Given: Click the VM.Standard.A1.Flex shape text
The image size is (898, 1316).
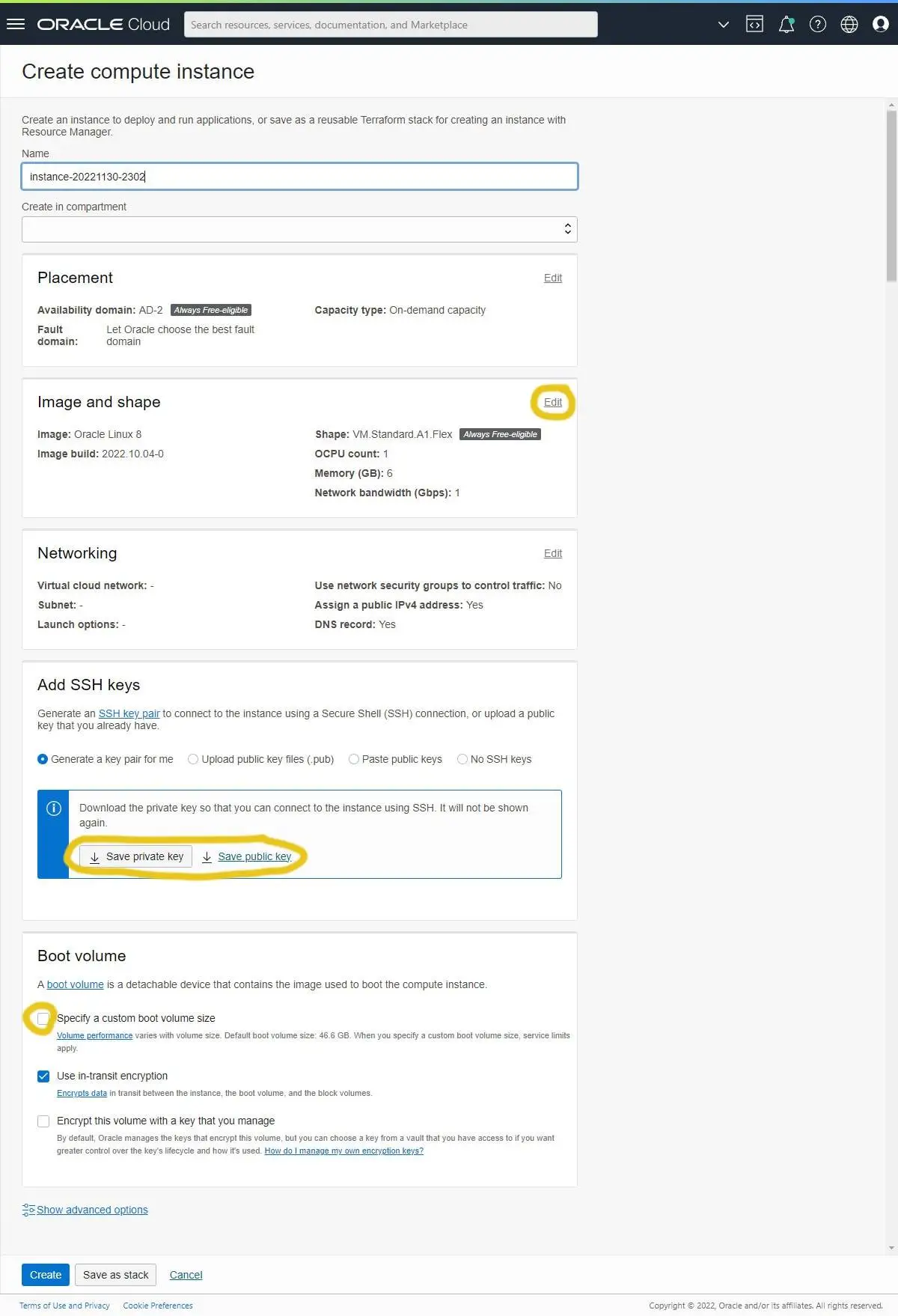Looking at the screenshot, I should point(403,434).
